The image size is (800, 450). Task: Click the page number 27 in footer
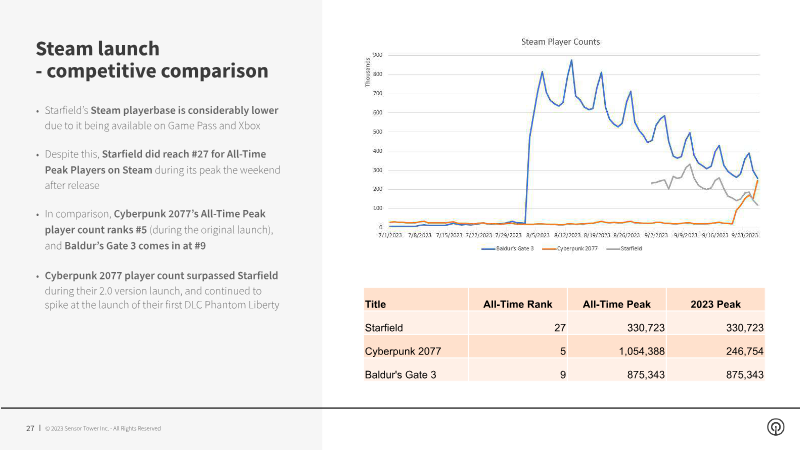[30, 428]
